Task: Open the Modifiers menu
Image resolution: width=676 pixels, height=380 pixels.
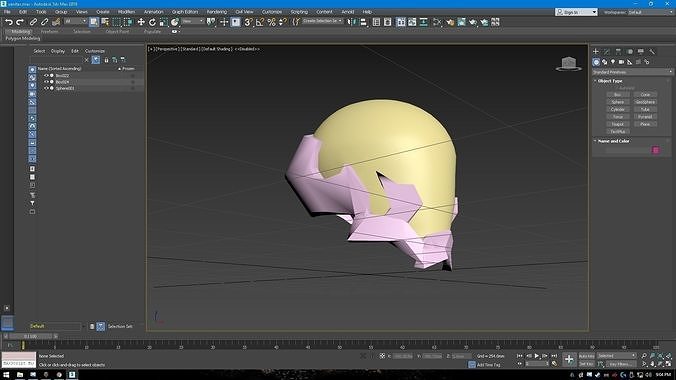Action: 126,12
